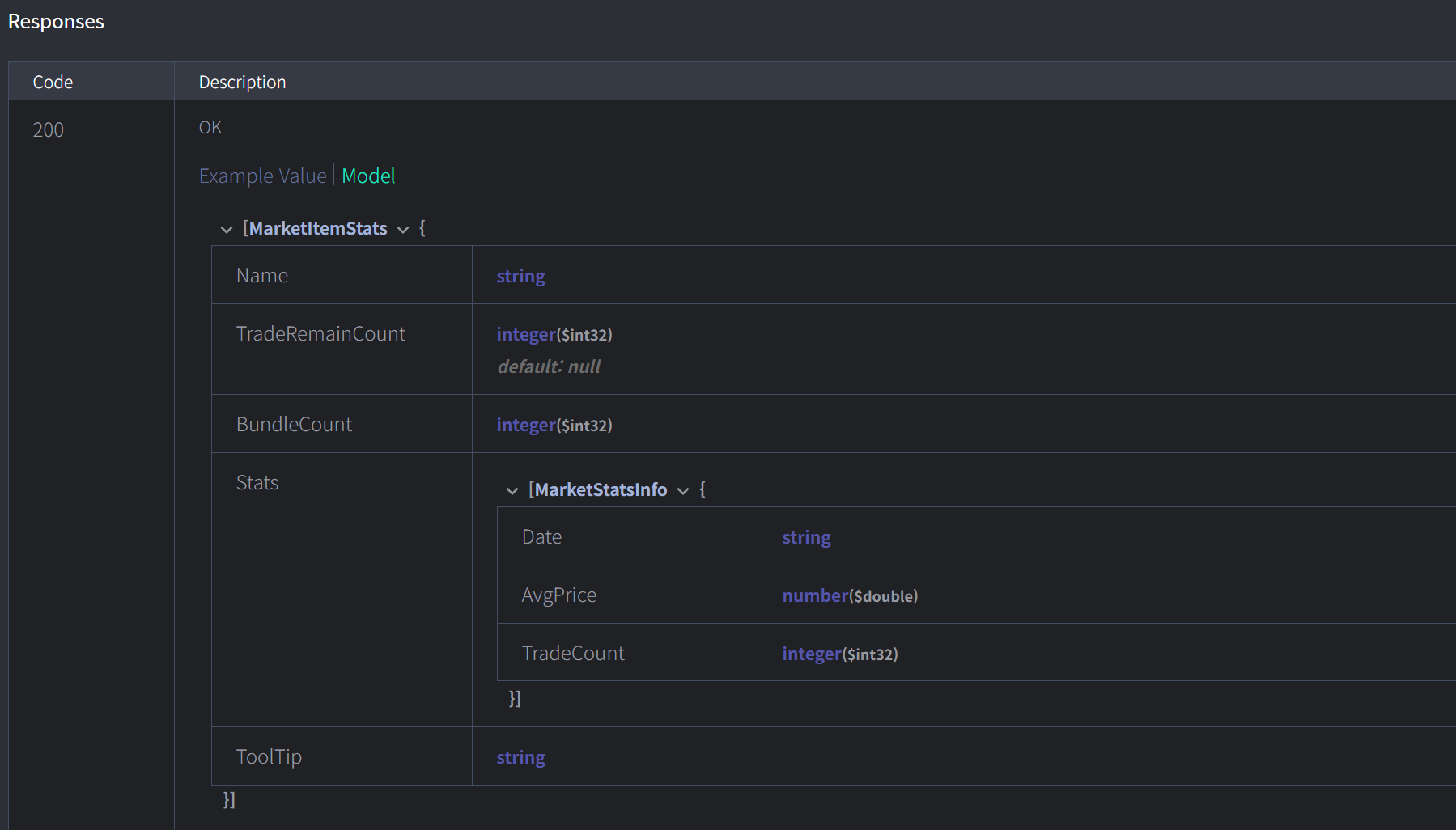
Task: Click the 200 response code
Action: point(49,130)
